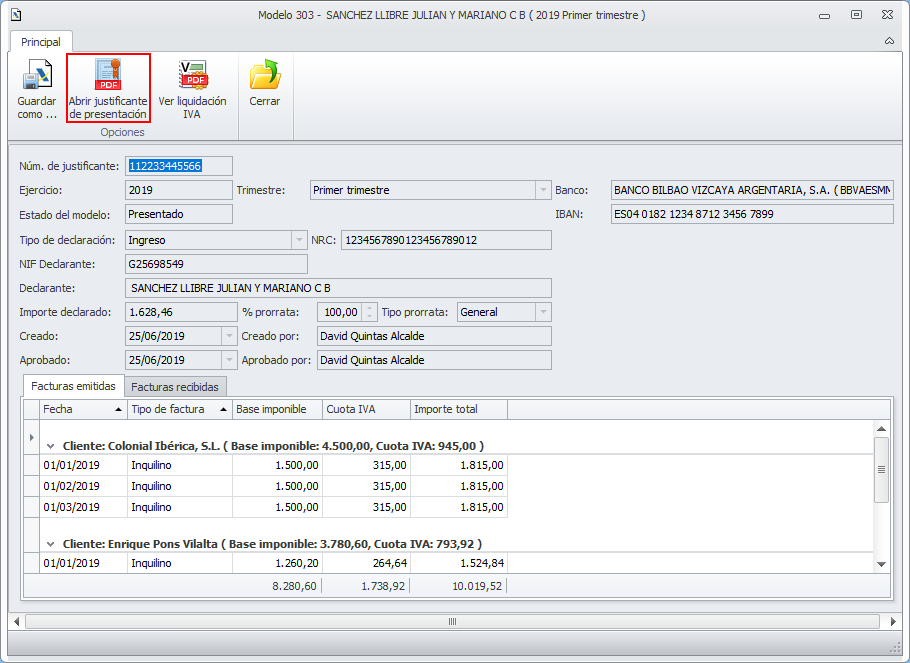Screen dimensions: 910x663
Task: Open the Creado date dropdown
Action: pyautogui.click(x=229, y=336)
